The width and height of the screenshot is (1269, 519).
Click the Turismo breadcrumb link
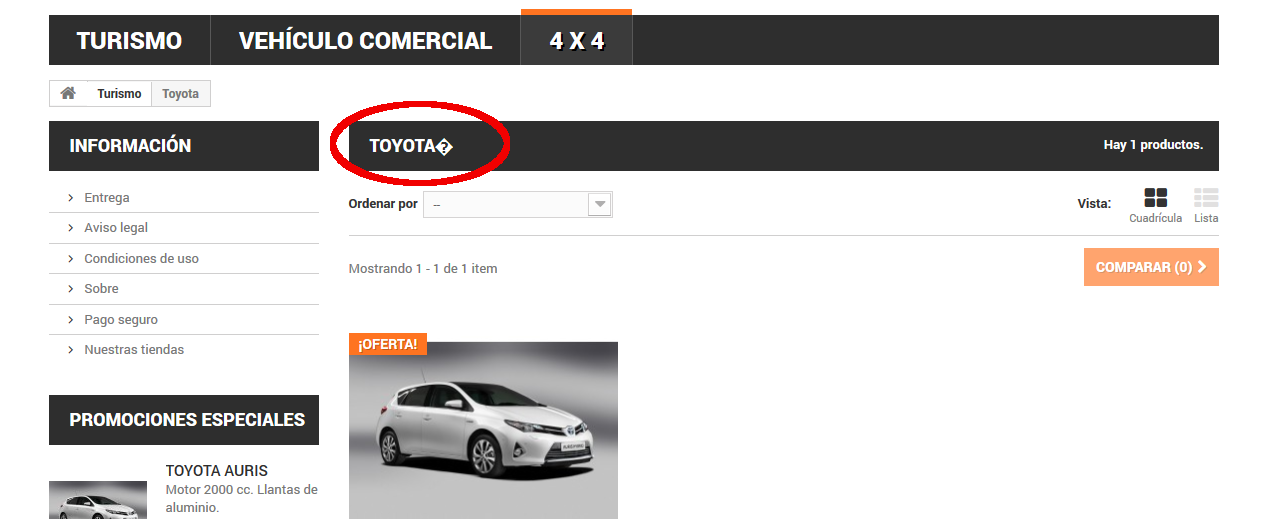click(119, 94)
